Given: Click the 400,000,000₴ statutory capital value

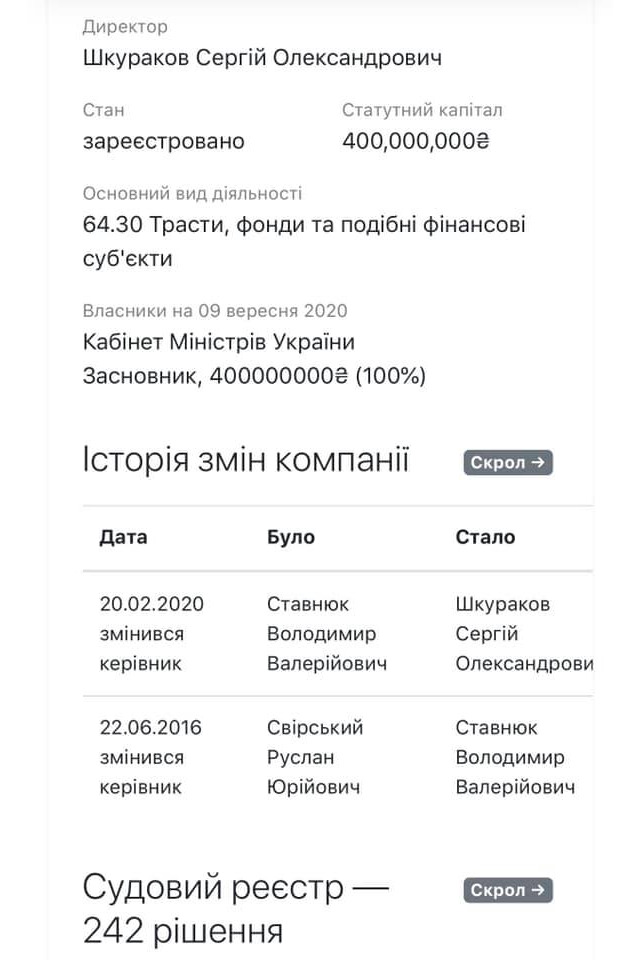Looking at the screenshot, I should click(x=415, y=141).
